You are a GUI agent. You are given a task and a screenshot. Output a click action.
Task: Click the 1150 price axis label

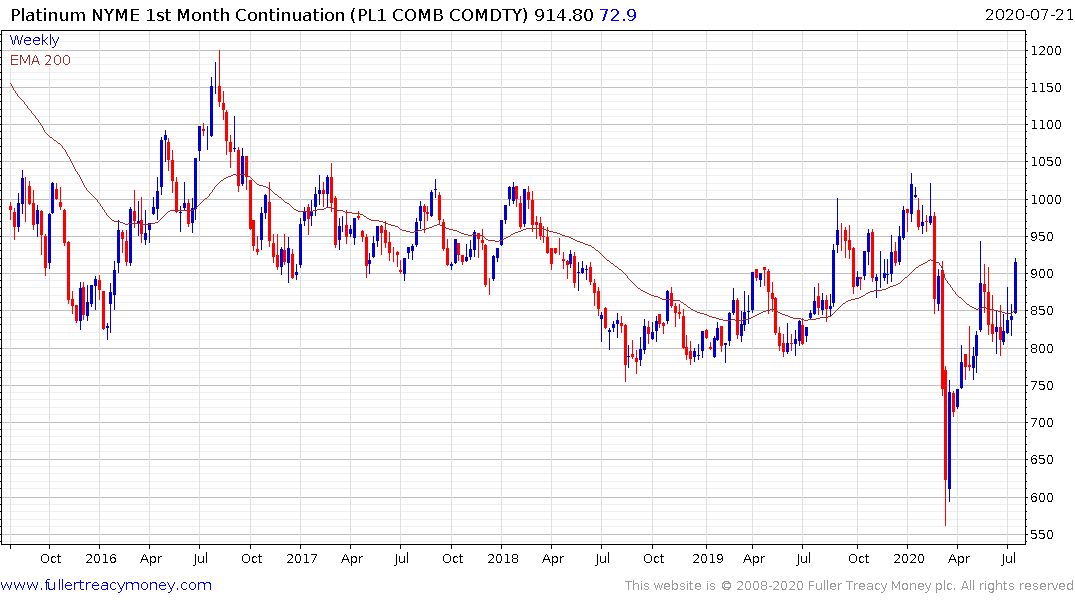[x=1046, y=88]
